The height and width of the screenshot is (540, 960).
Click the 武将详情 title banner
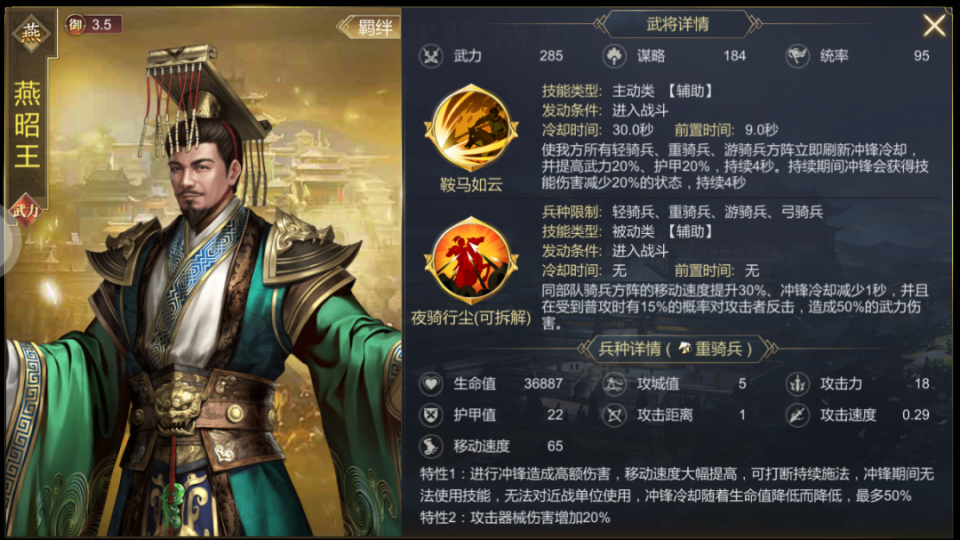677,24
